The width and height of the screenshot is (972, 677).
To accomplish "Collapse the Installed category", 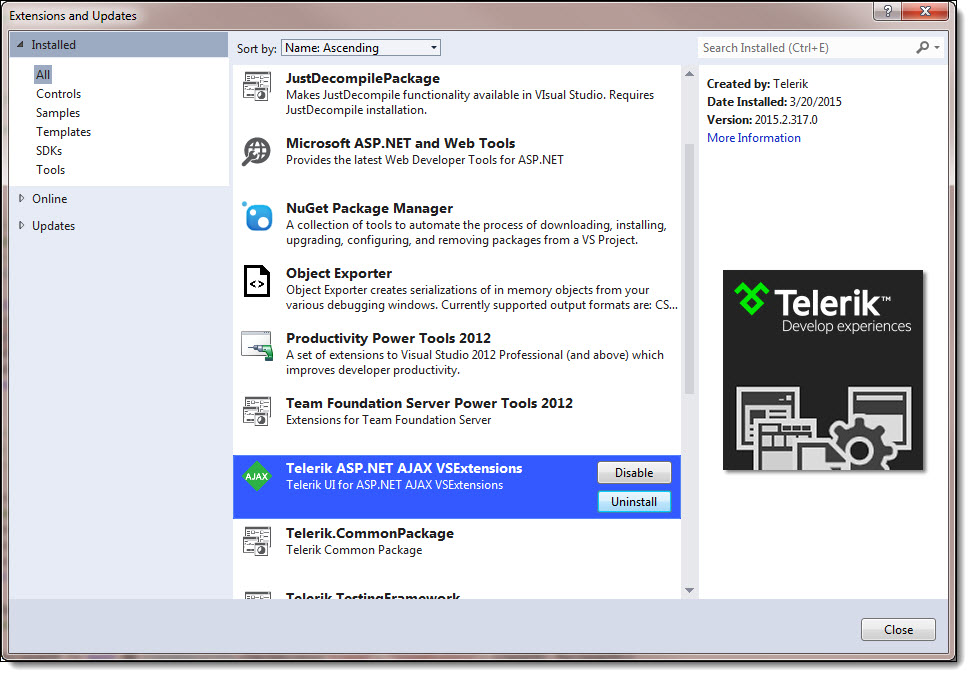I will coord(20,45).
